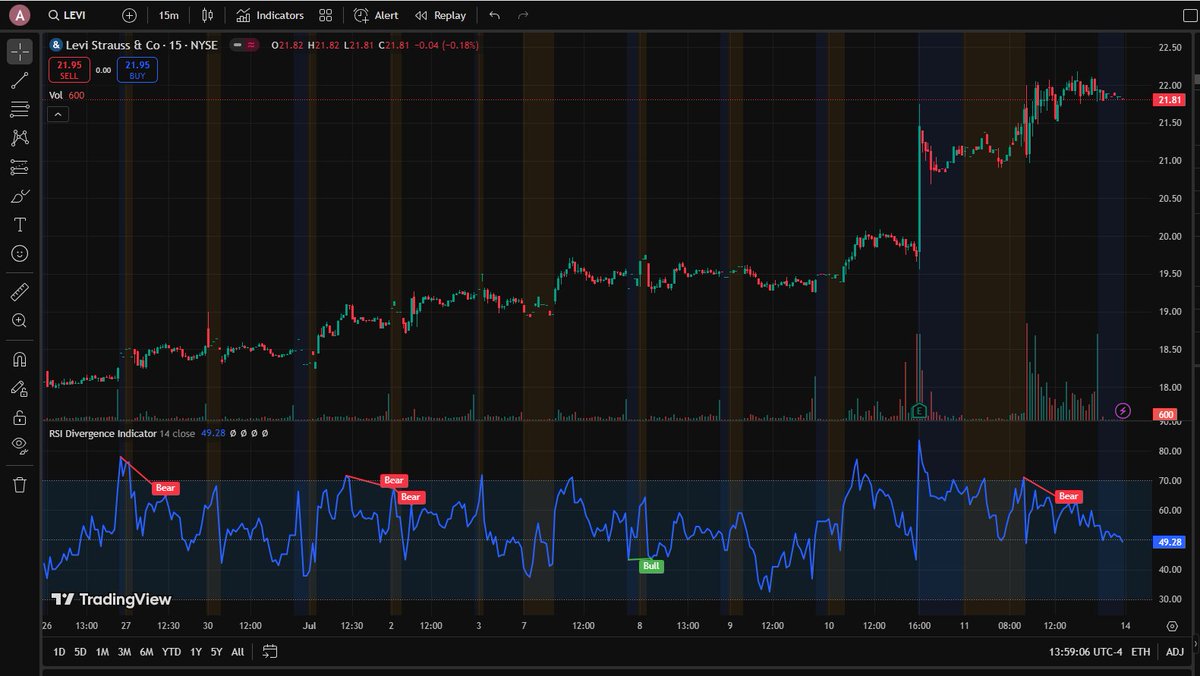The width and height of the screenshot is (1200, 676).
Task: Select the 1M date range
Action: click(x=102, y=652)
